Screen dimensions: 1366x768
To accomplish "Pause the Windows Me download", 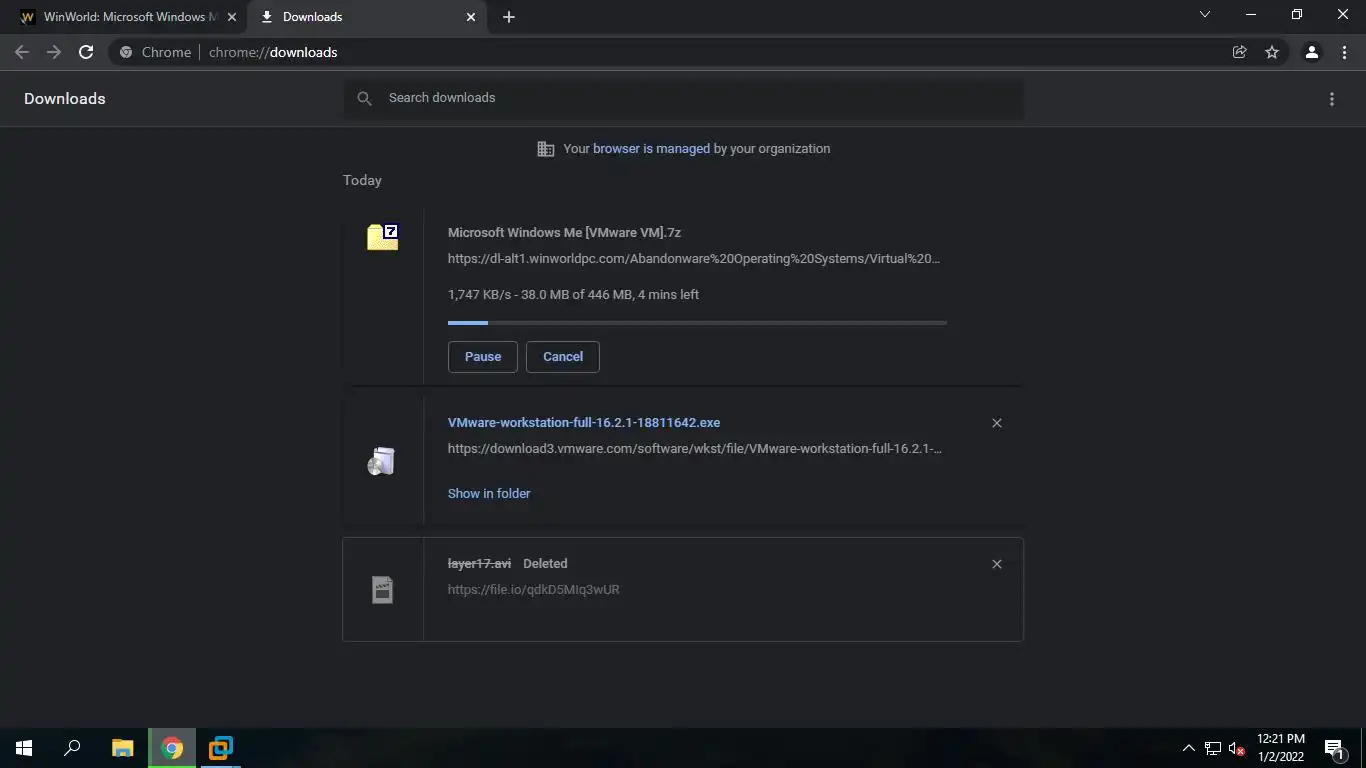I will [x=483, y=357].
